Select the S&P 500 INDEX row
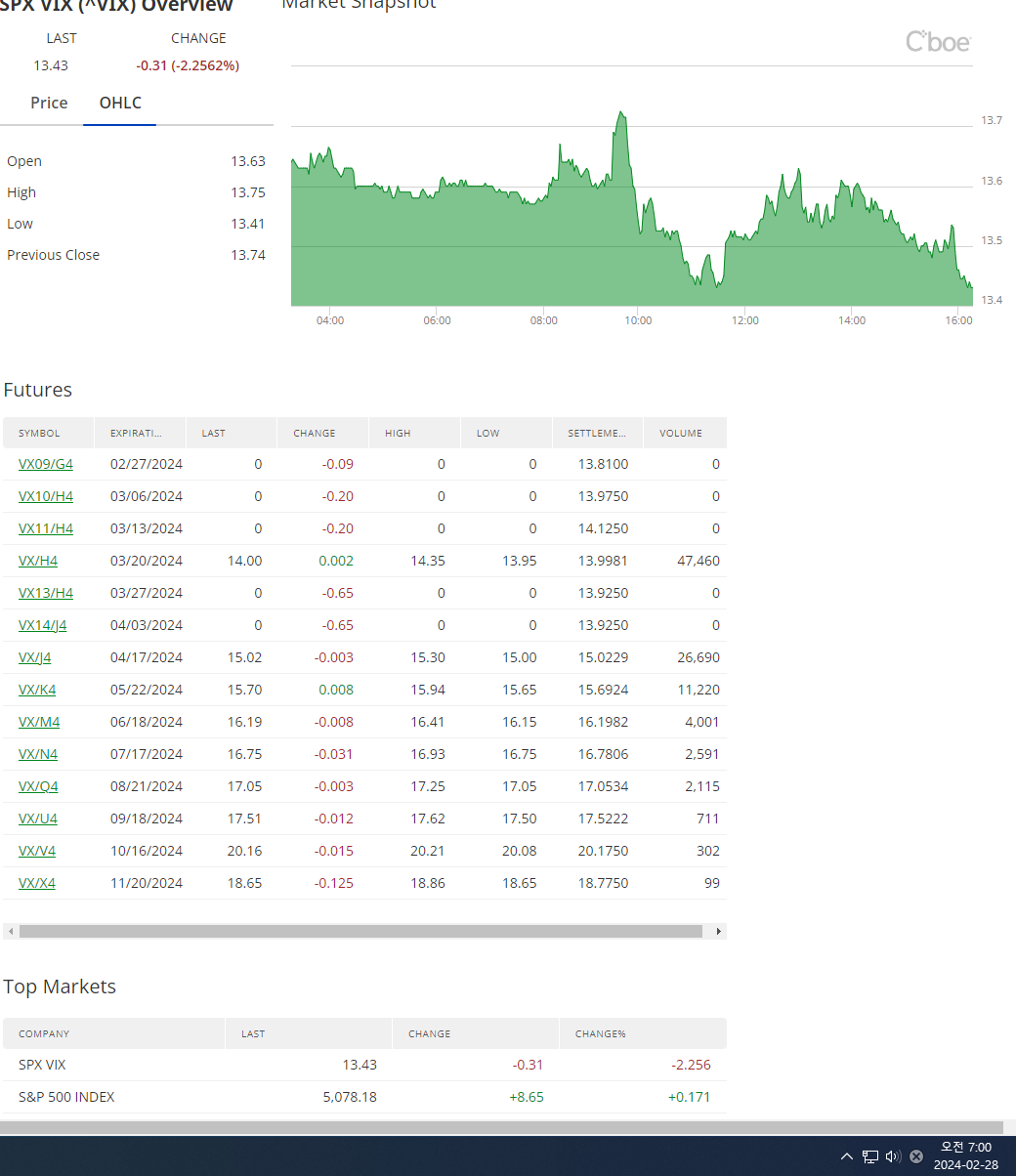The image size is (1016, 1176). pos(364,1097)
